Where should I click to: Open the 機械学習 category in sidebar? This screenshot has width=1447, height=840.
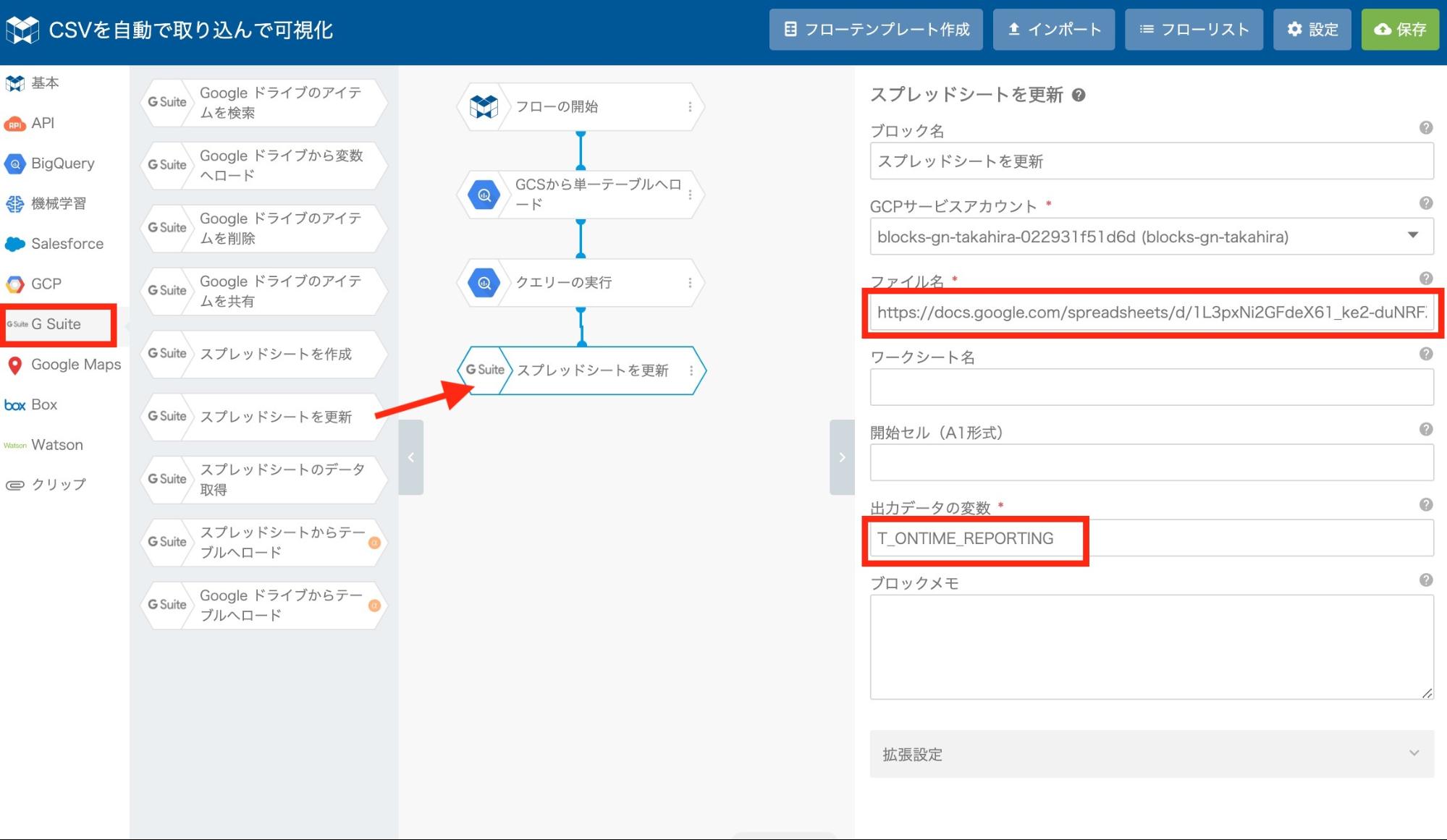click(x=46, y=204)
